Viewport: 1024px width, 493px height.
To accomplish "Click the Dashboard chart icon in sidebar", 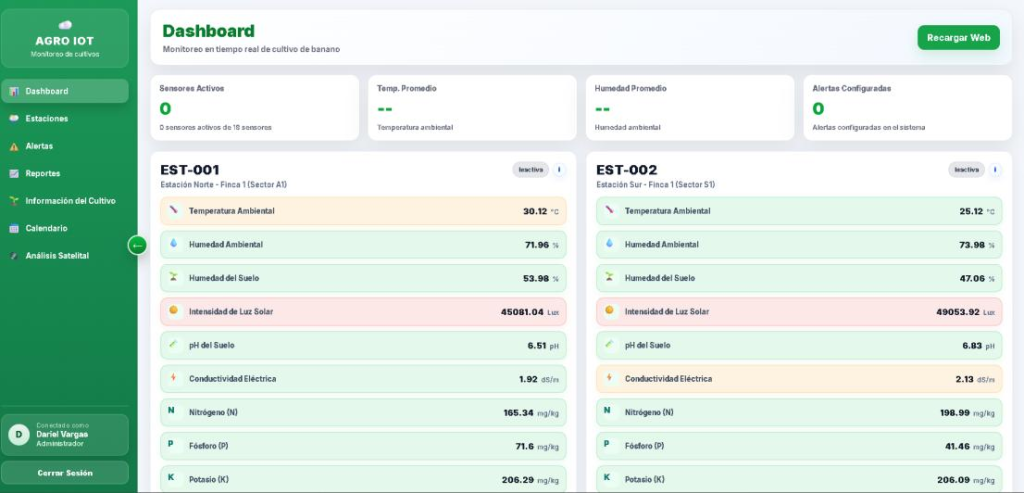I will 14,91.
